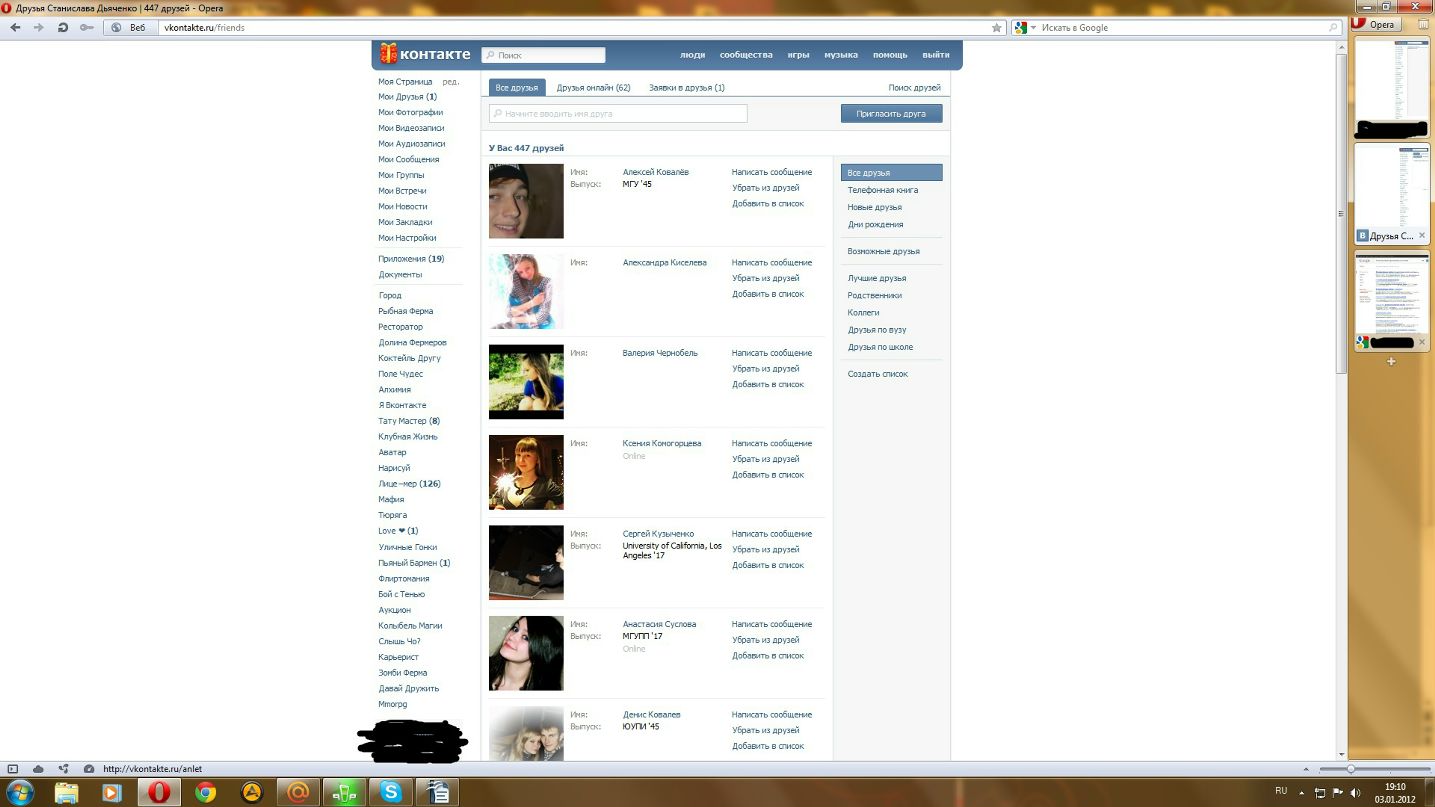Open 'Мои Сообщения' in left menu
Screen dimensions: 1435x807
tap(408, 160)
